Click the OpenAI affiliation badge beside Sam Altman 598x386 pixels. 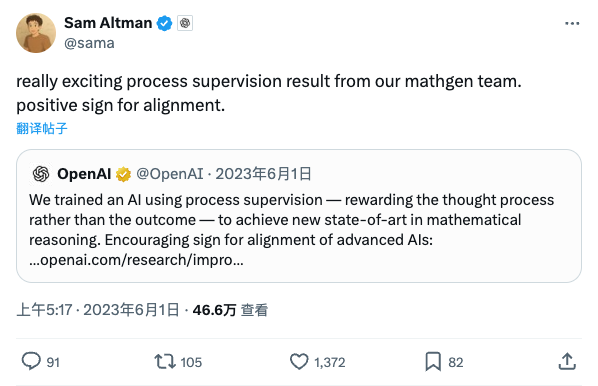(185, 23)
